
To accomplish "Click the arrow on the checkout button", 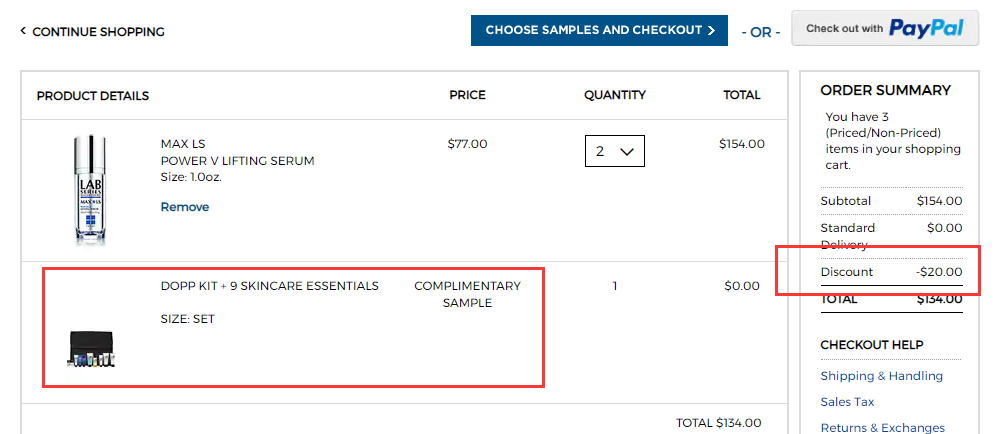I will [x=711, y=30].
